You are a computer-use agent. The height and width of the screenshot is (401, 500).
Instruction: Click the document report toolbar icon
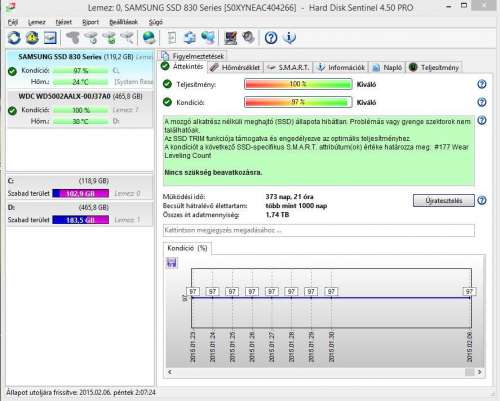pyautogui.click(x=172, y=38)
